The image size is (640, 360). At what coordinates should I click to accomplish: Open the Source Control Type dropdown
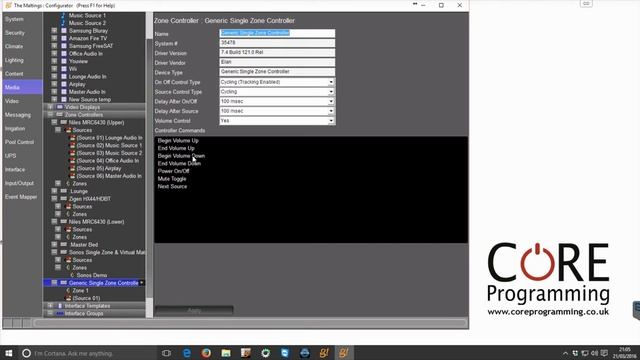click(331, 92)
